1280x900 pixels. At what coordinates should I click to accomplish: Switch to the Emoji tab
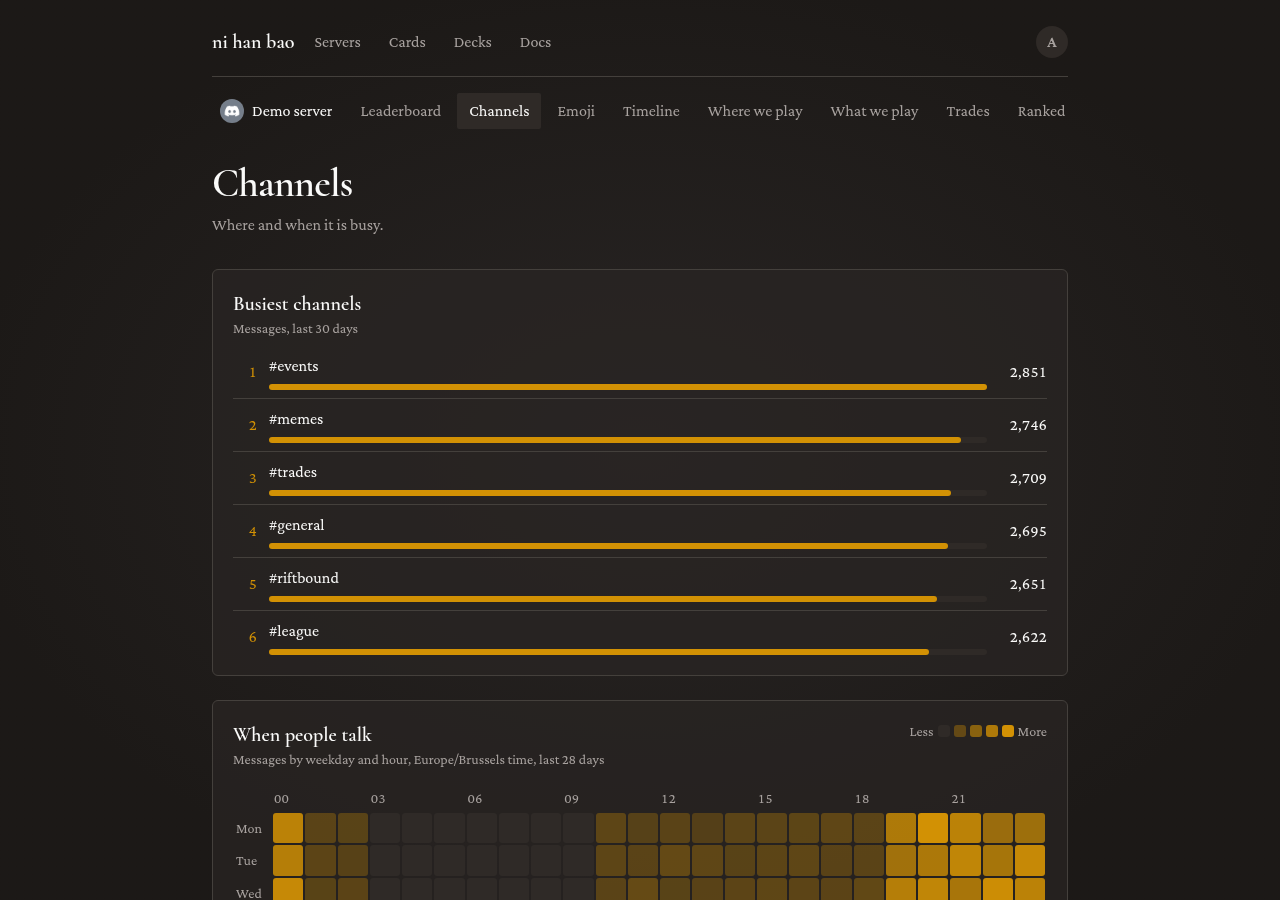pyautogui.click(x=576, y=111)
